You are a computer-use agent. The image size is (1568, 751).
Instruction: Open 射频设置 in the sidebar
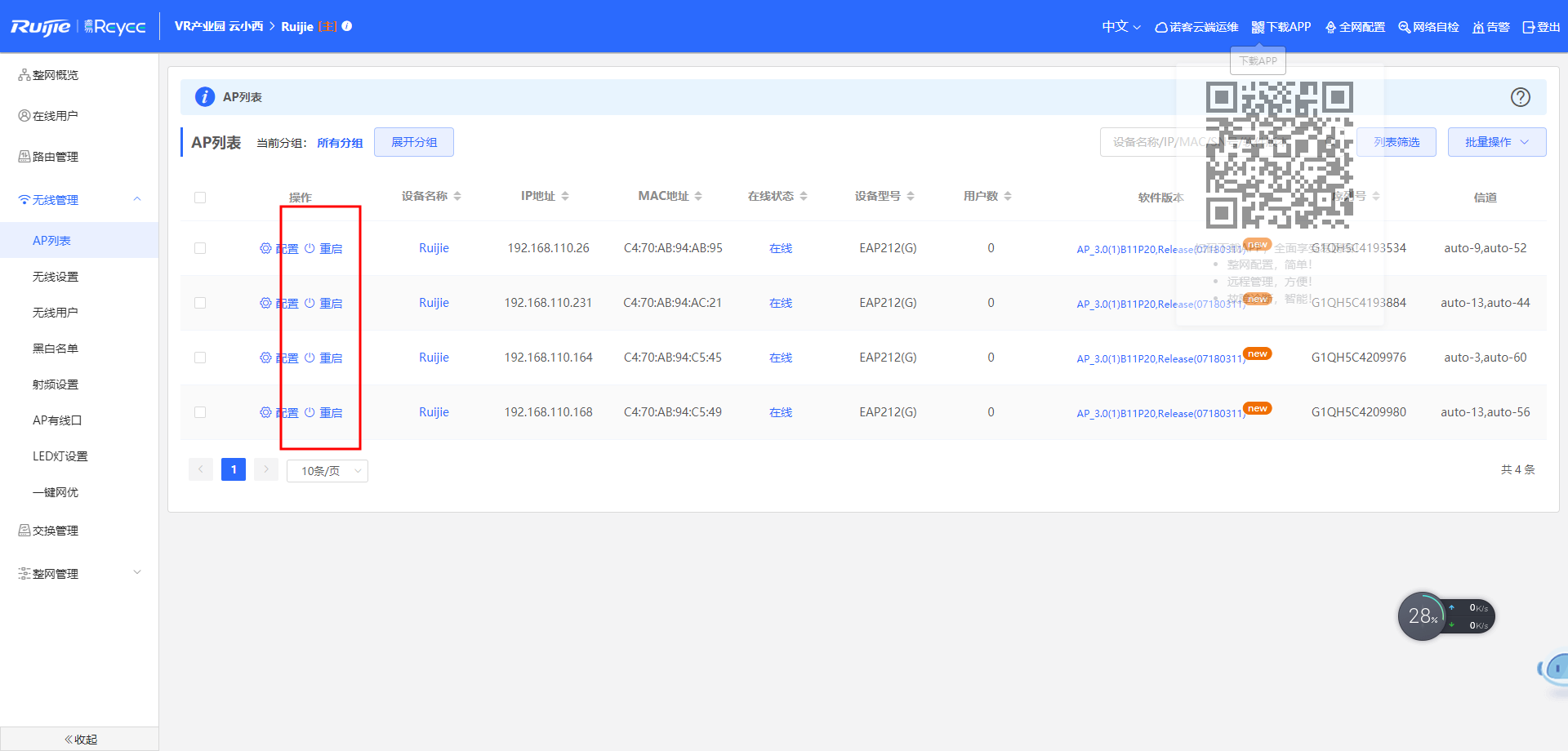(56, 384)
